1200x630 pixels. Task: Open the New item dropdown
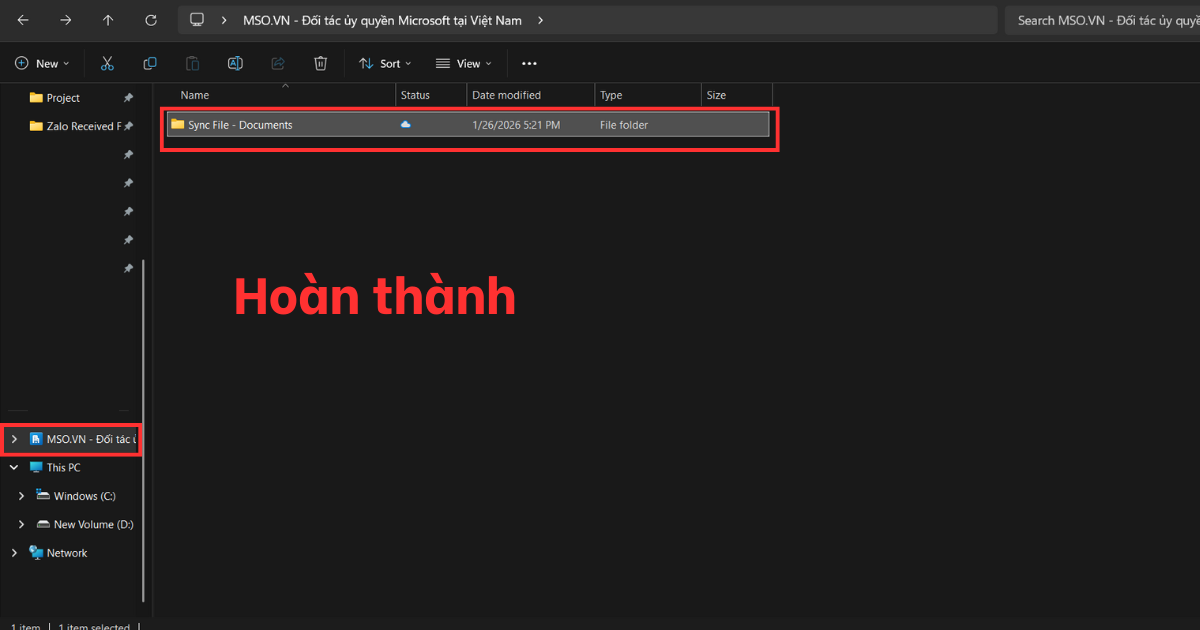[x=41, y=63]
